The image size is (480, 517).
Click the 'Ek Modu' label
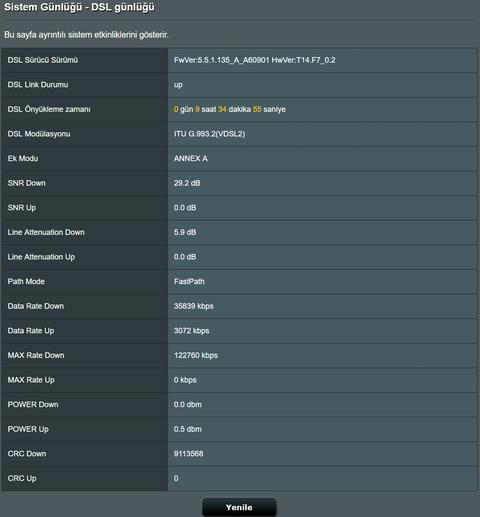23,158
